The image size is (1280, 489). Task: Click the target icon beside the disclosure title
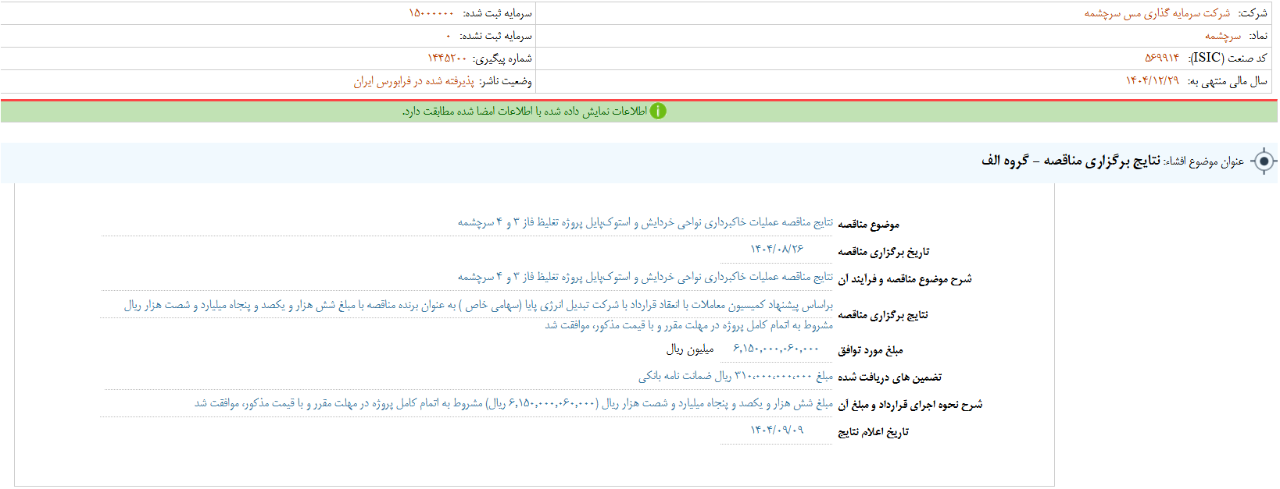1264,161
